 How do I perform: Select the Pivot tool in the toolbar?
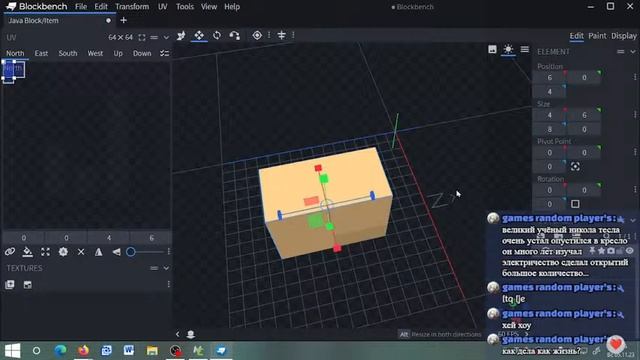pyautogui.click(x=235, y=36)
